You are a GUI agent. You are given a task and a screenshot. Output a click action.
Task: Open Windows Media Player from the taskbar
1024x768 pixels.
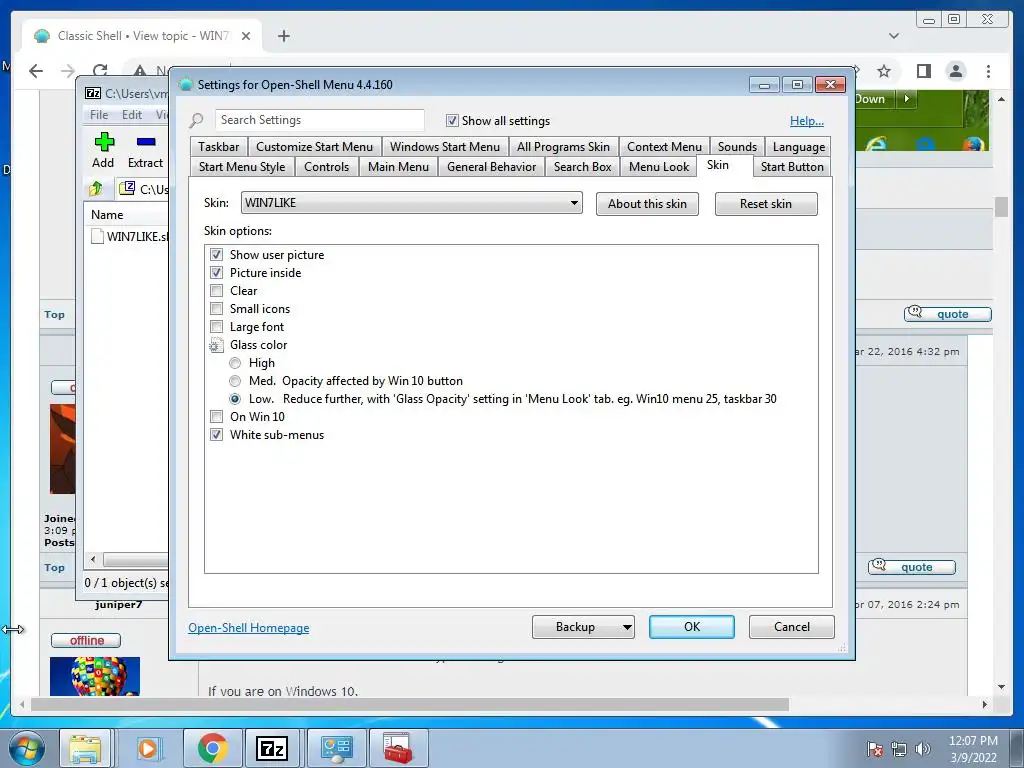pos(148,748)
